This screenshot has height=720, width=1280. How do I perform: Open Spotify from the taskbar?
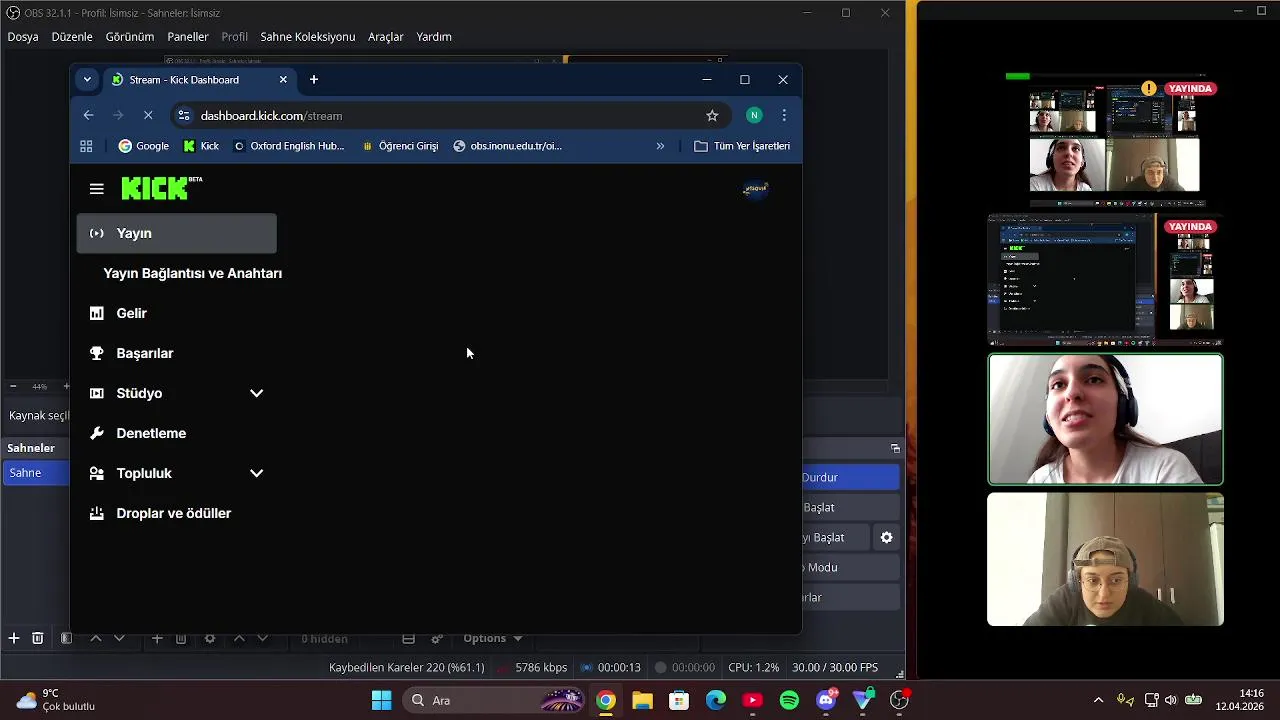coord(789,700)
